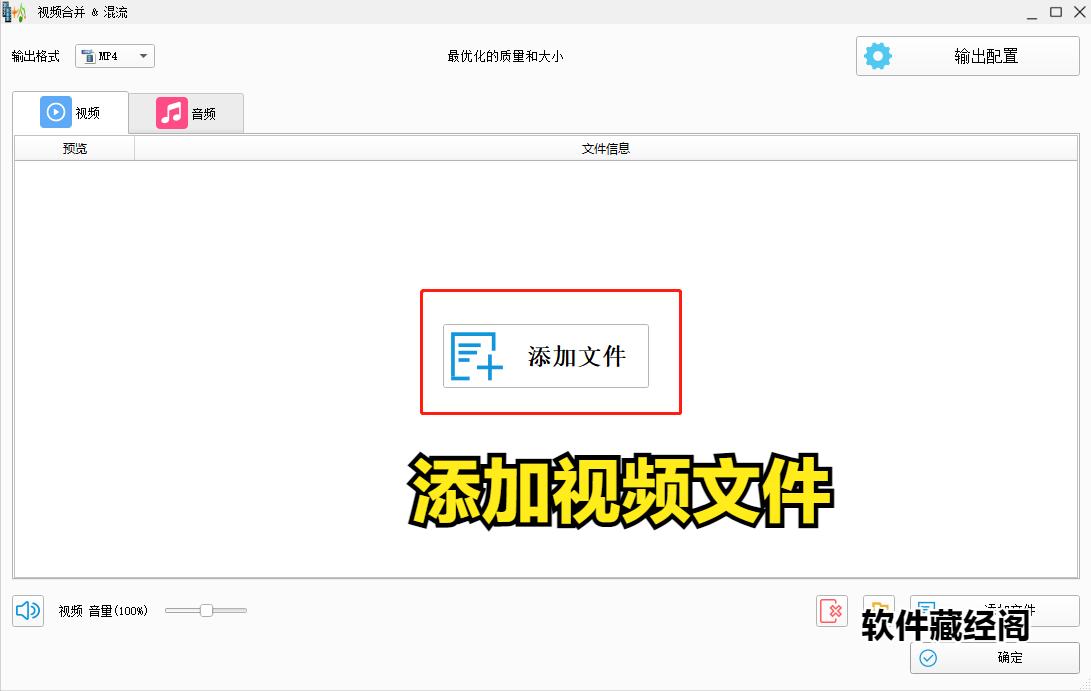Click the 最优化的质量和大小 label
1091x691 pixels.
[505, 56]
